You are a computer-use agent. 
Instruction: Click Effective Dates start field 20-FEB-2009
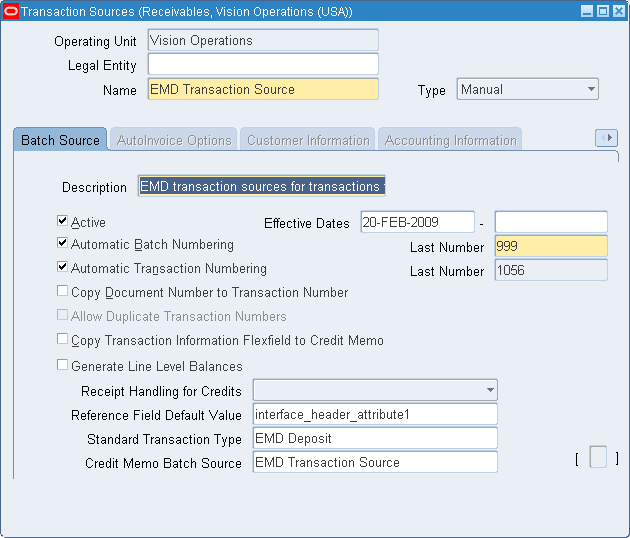click(x=417, y=222)
